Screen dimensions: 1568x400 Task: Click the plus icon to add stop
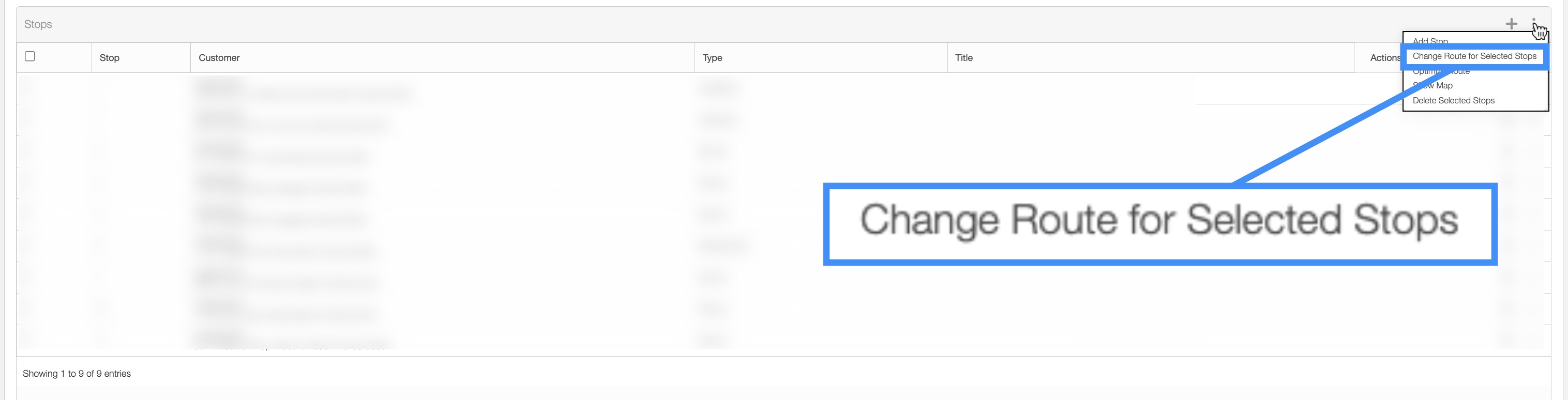click(x=1512, y=24)
